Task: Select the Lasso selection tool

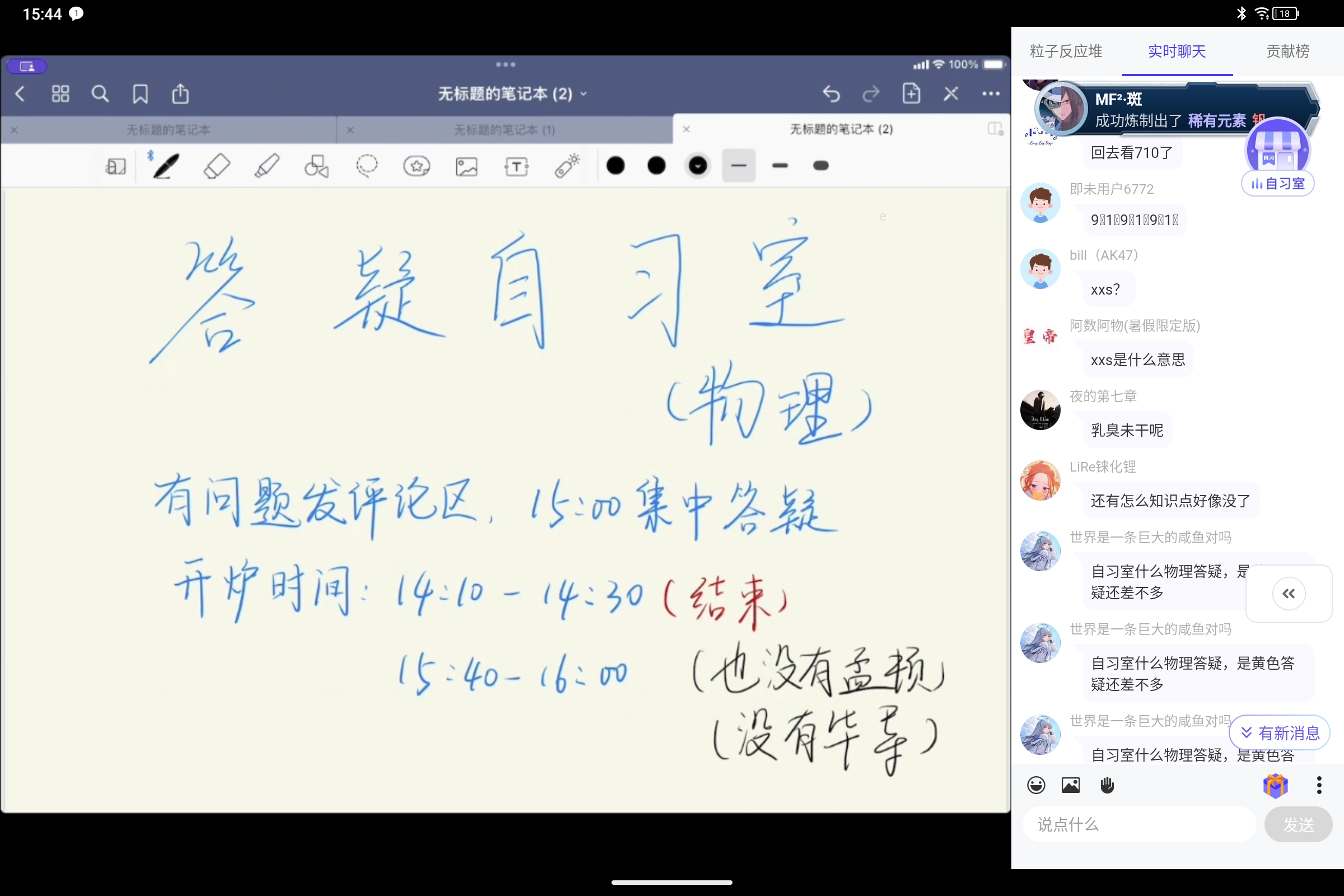Action: (366, 166)
